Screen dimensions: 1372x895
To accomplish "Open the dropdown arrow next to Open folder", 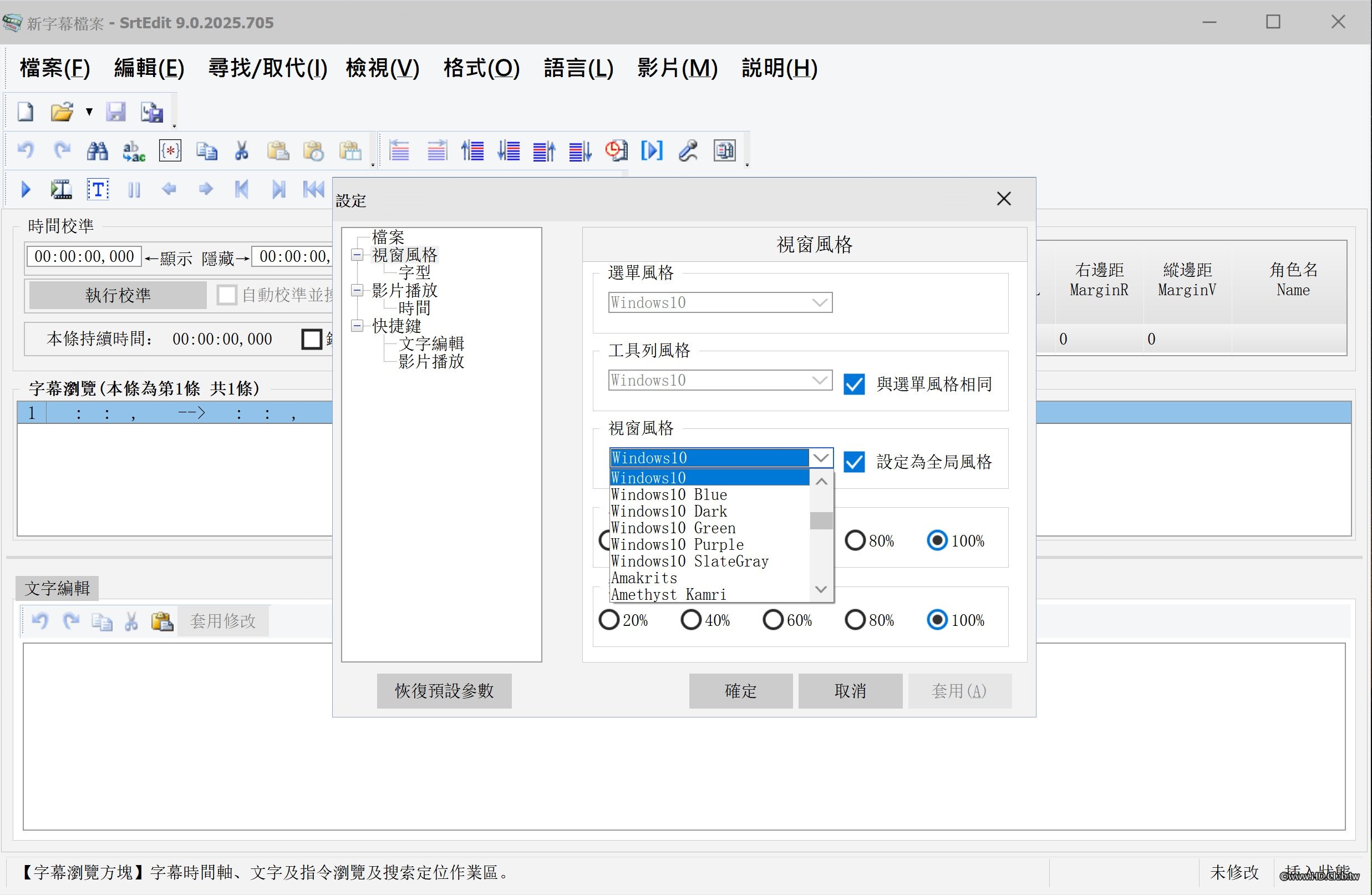I will click(x=89, y=112).
